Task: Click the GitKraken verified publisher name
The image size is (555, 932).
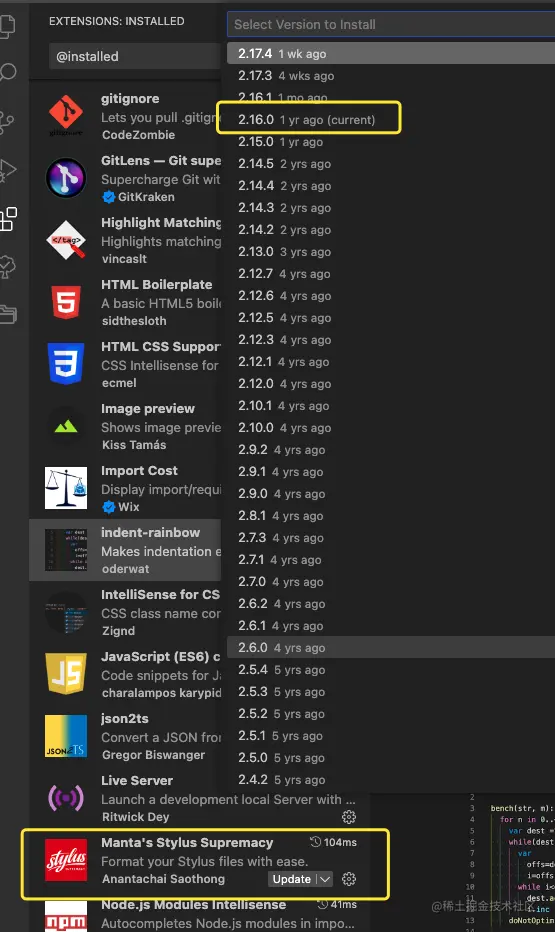Action: coord(146,197)
